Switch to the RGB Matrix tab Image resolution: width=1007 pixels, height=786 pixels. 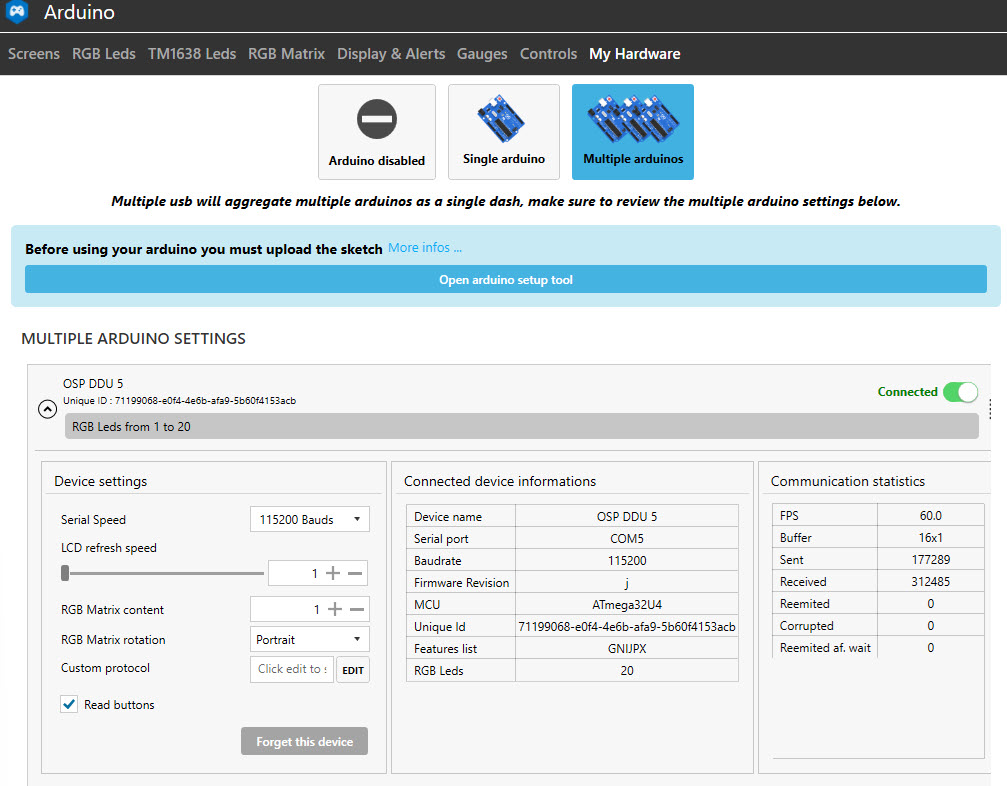(286, 54)
